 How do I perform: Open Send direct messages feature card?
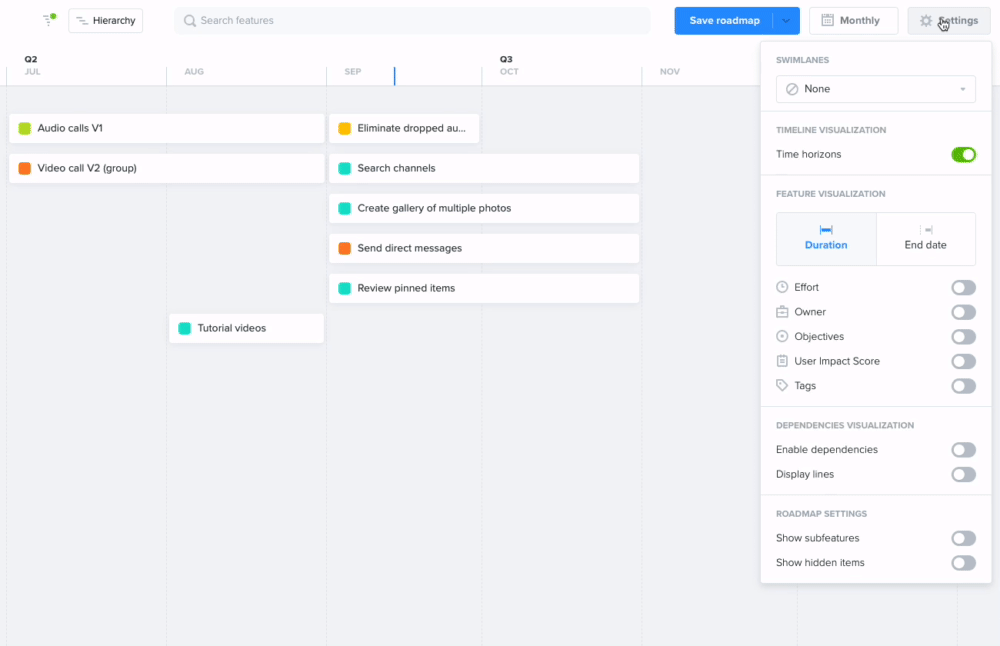pyautogui.click(x=484, y=248)
